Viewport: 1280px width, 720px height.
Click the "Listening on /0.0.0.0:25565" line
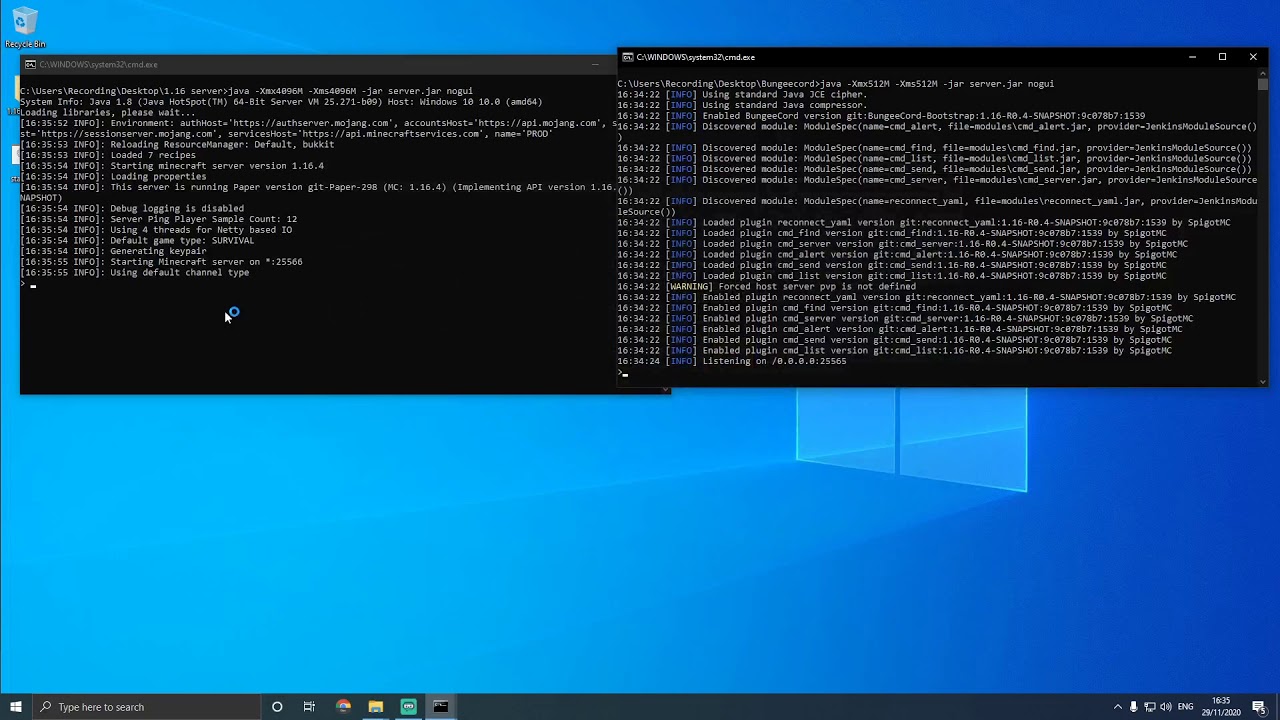(x=731, y=361)
